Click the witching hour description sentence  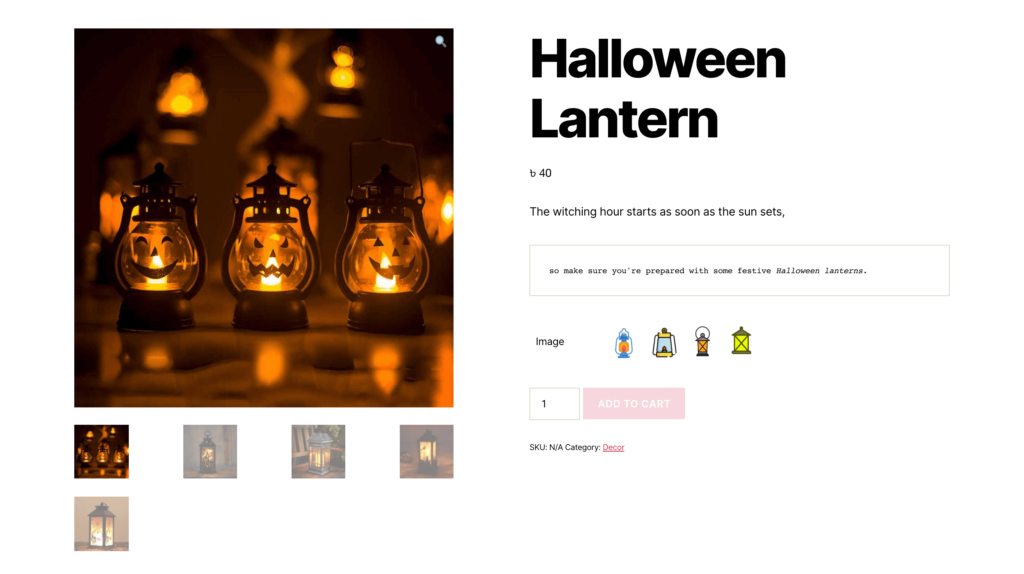pos(657,212)
